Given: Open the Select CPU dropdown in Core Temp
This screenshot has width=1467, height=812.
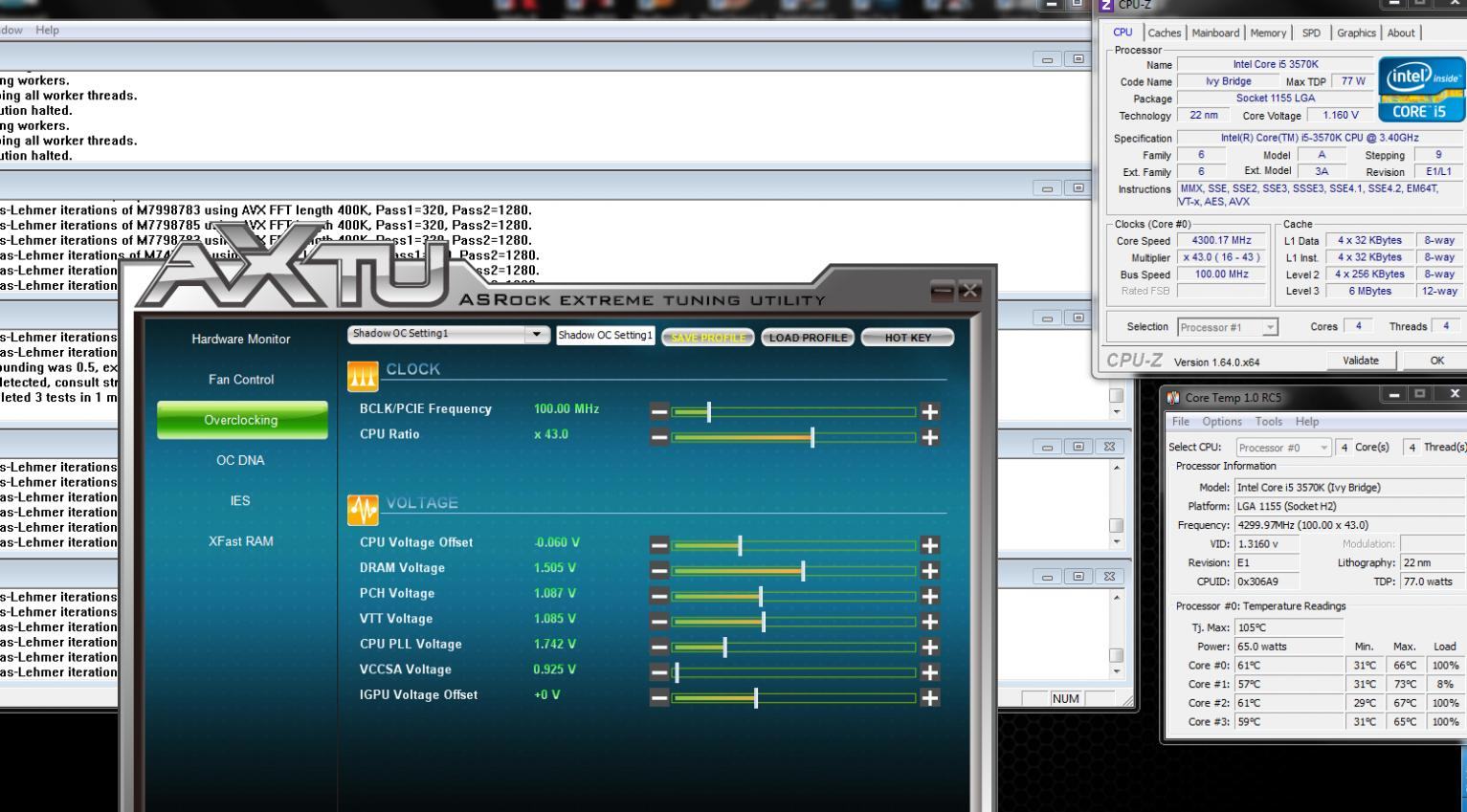Looking at the screenshot, I should (1324, 448).
